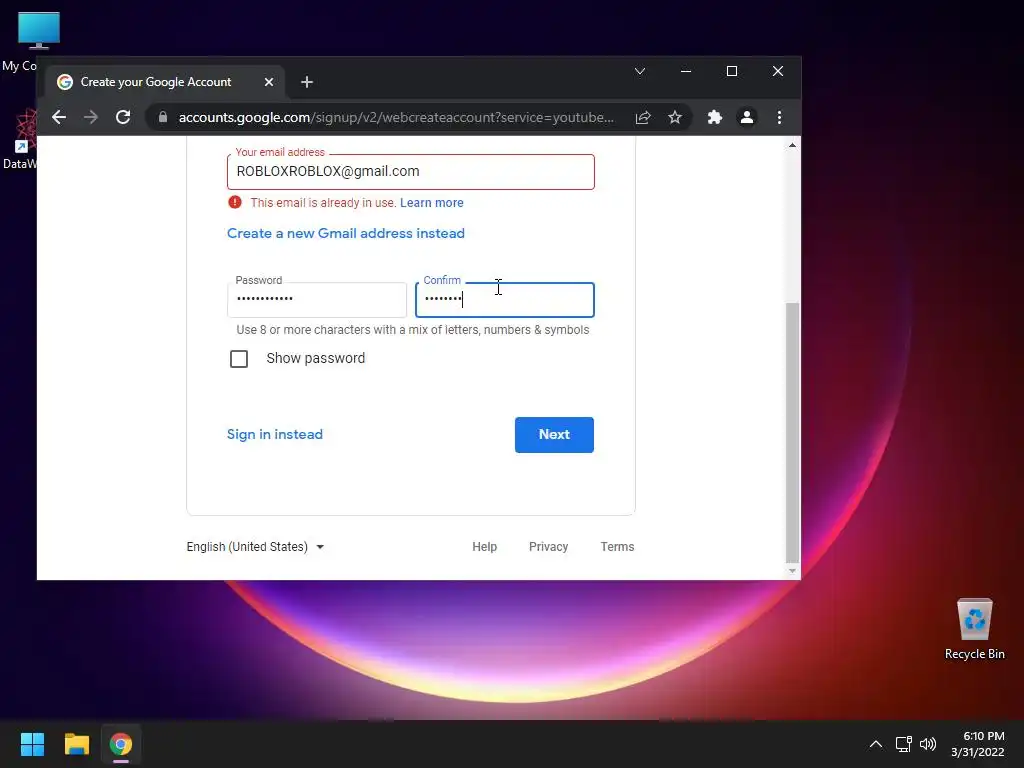Open the Help footer link
This screenshot has height=768, width=1024.
(x=485, y=547)
